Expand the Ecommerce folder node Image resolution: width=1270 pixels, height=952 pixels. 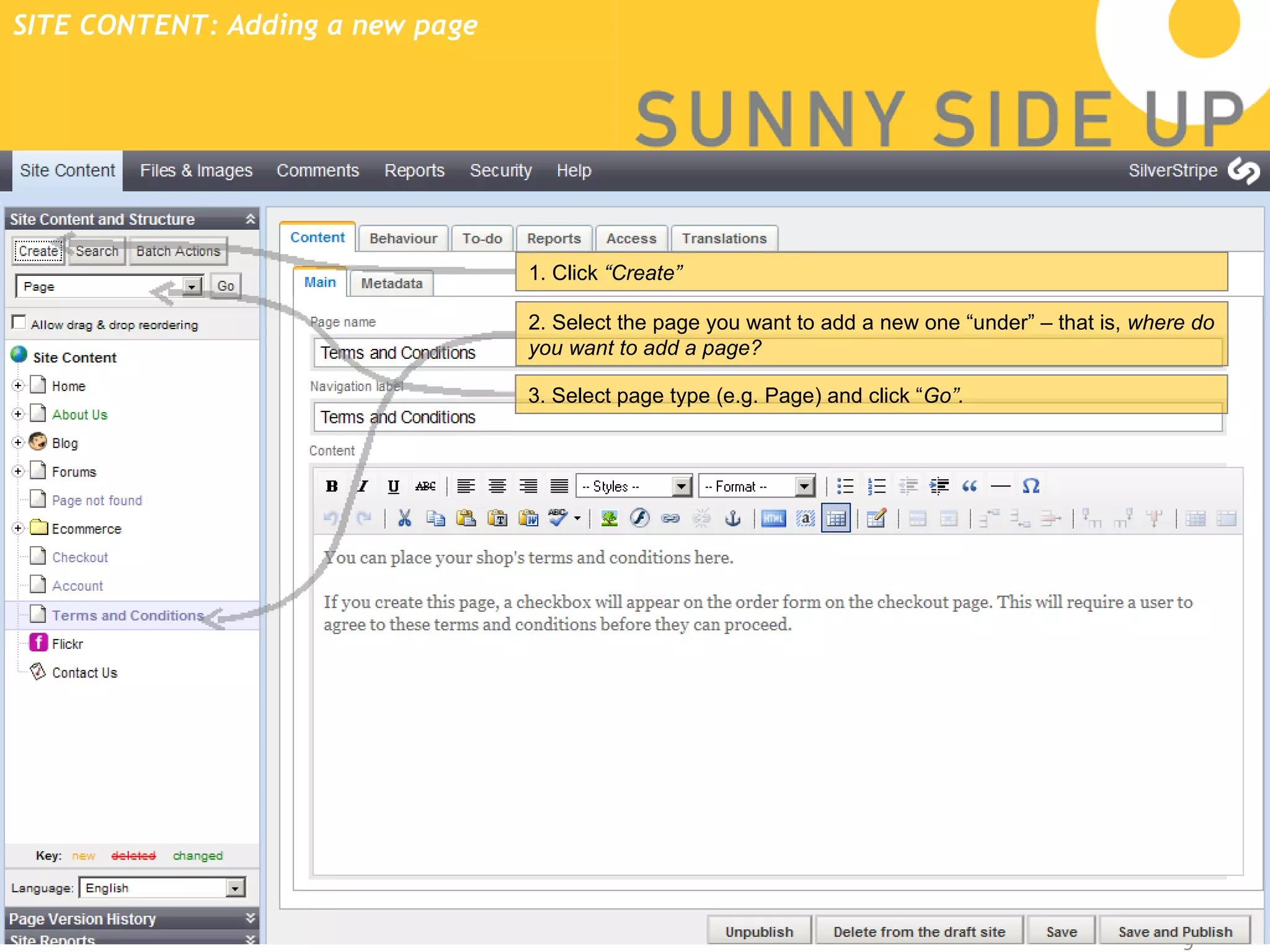18,528
